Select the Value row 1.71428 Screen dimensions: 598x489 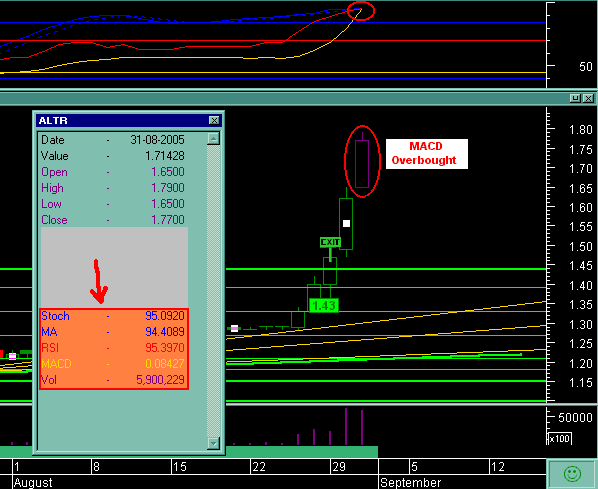point(113,156)
